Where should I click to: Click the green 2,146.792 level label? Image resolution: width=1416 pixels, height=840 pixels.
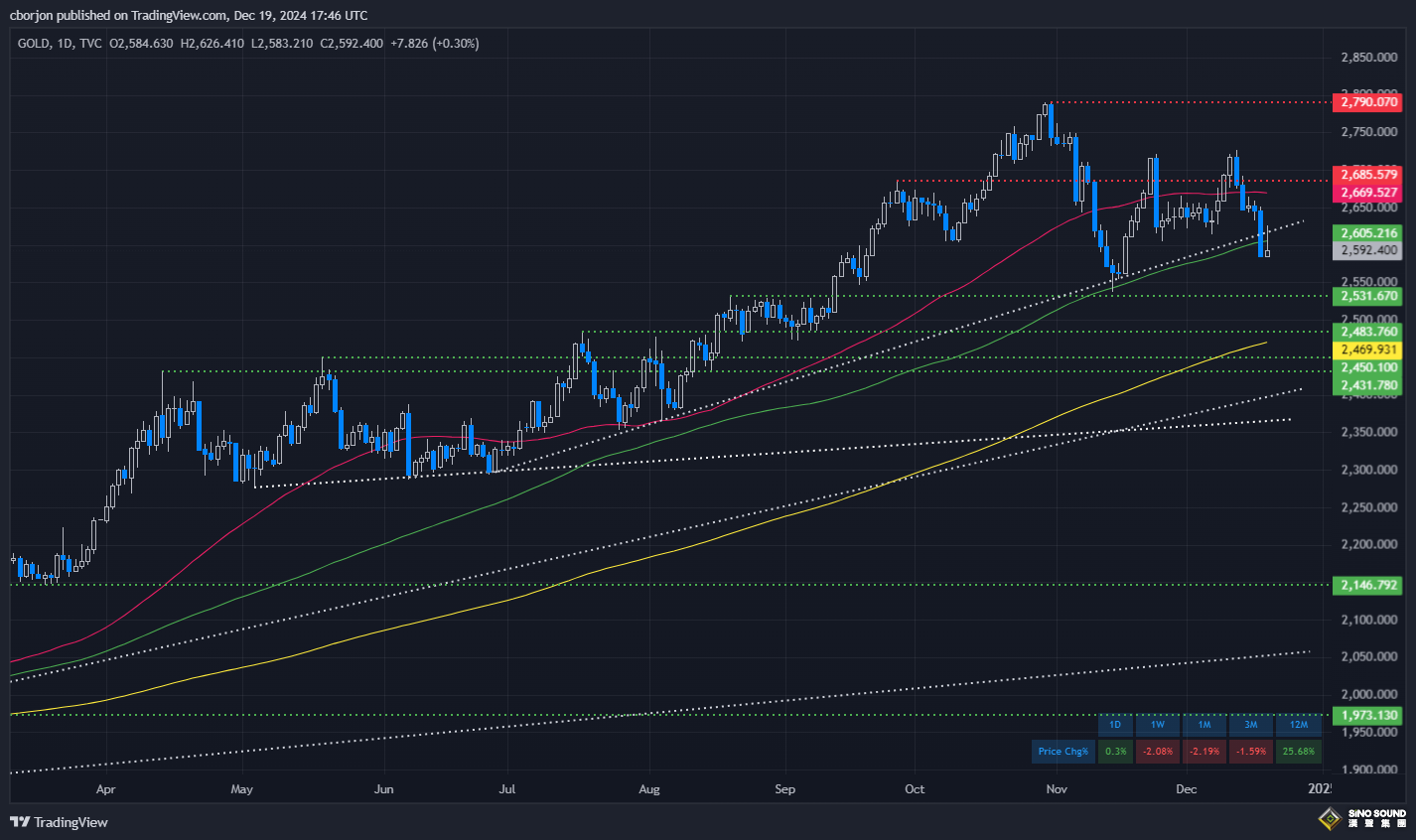[x=1368, y=585]
